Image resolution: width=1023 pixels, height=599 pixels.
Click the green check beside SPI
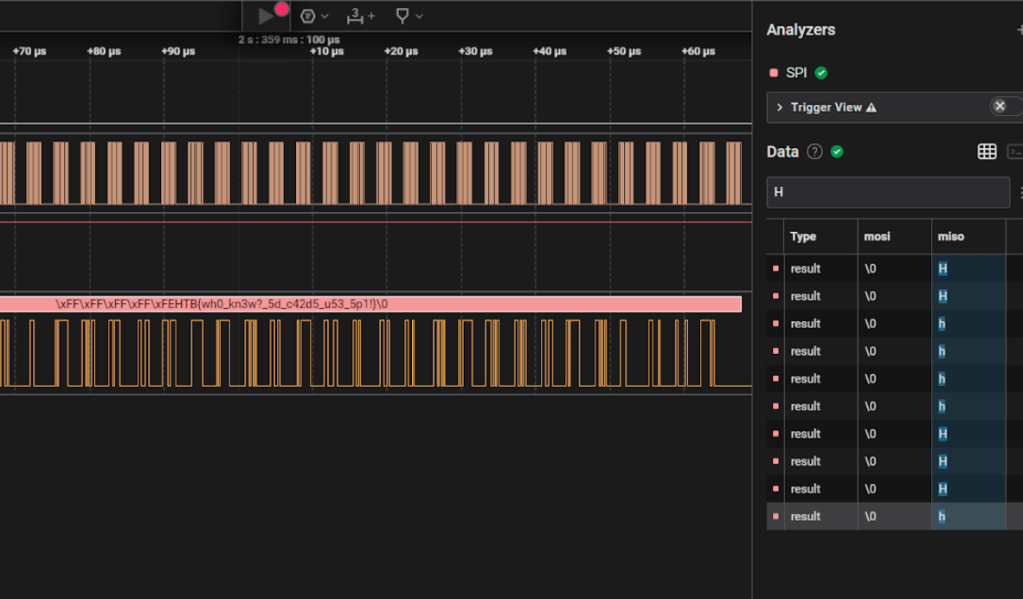[x=821, y=73]
